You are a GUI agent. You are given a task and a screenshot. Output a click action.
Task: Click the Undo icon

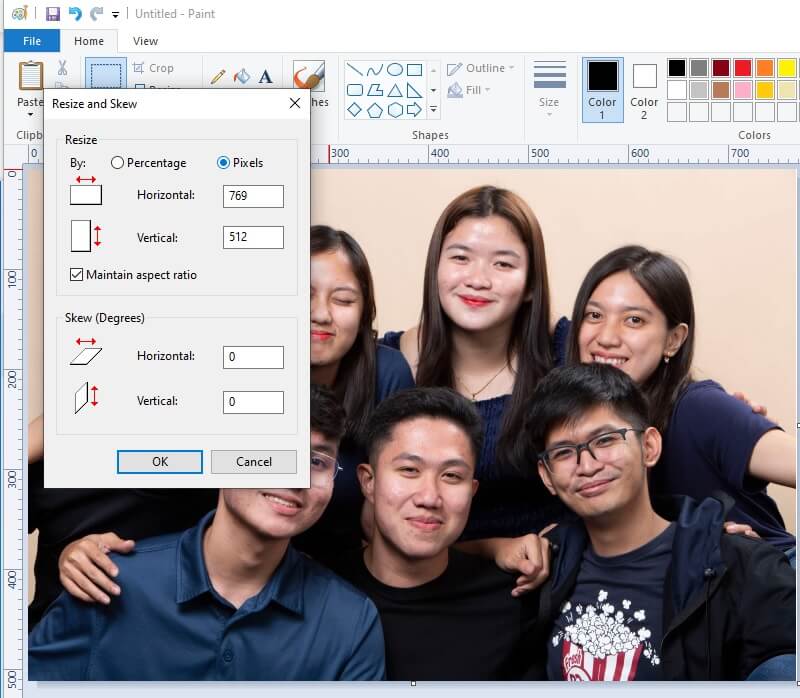(73, 11)
